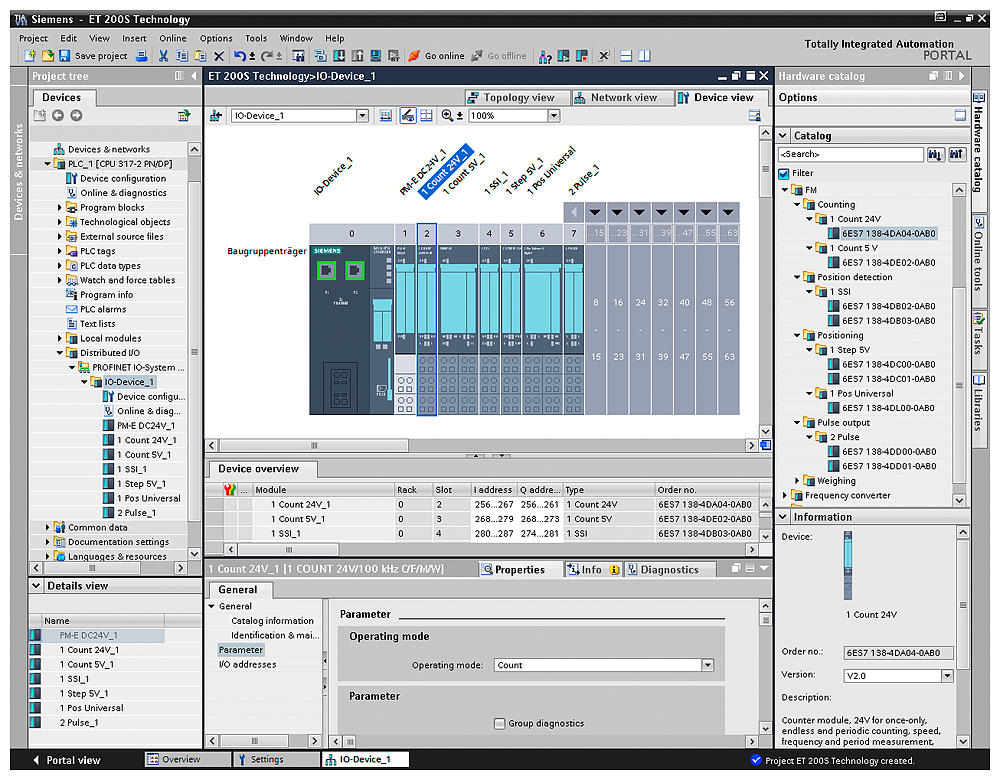Stop CPU with toolbar icon

(582, 56)
